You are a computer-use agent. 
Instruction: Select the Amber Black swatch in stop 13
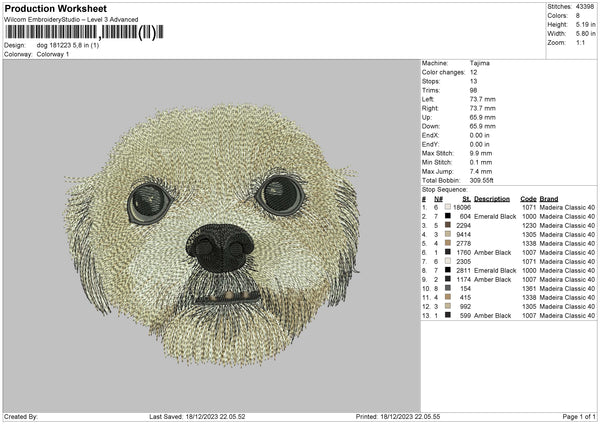pyautogui.click(x=448, y=315)
